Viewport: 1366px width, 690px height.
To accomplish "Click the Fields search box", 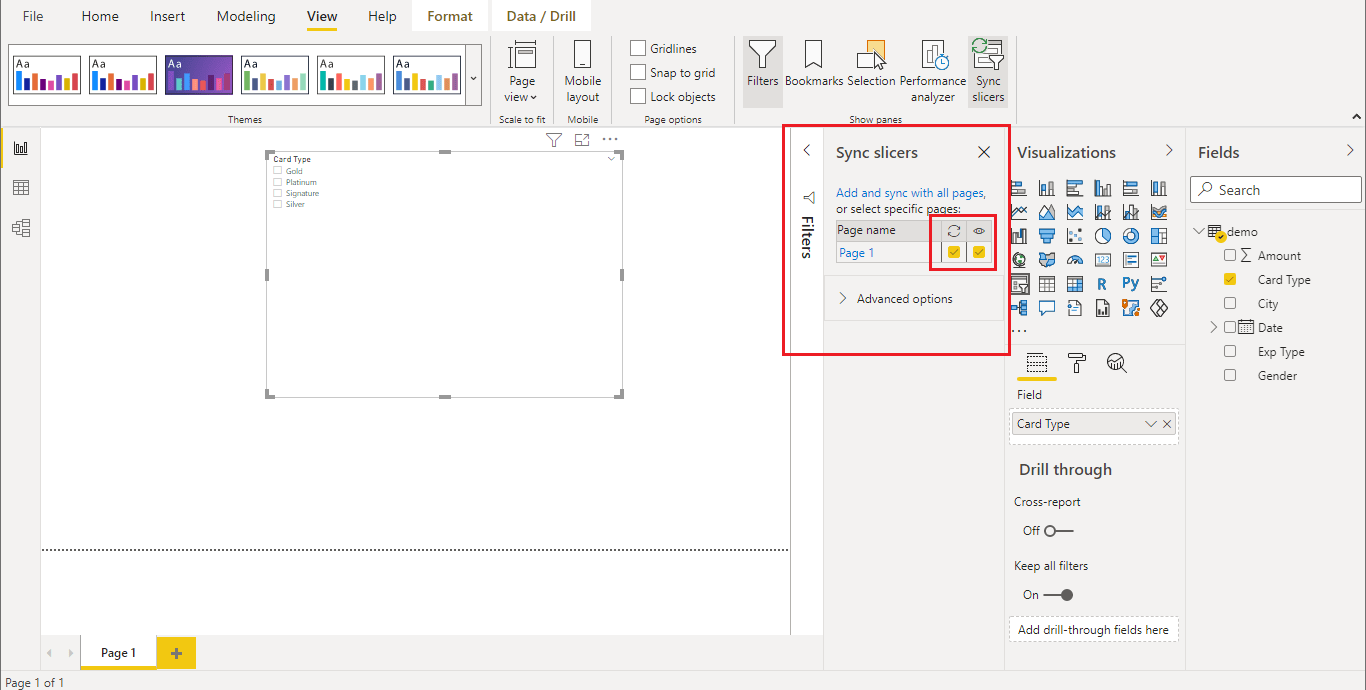I will click(x=1275, y=189).
